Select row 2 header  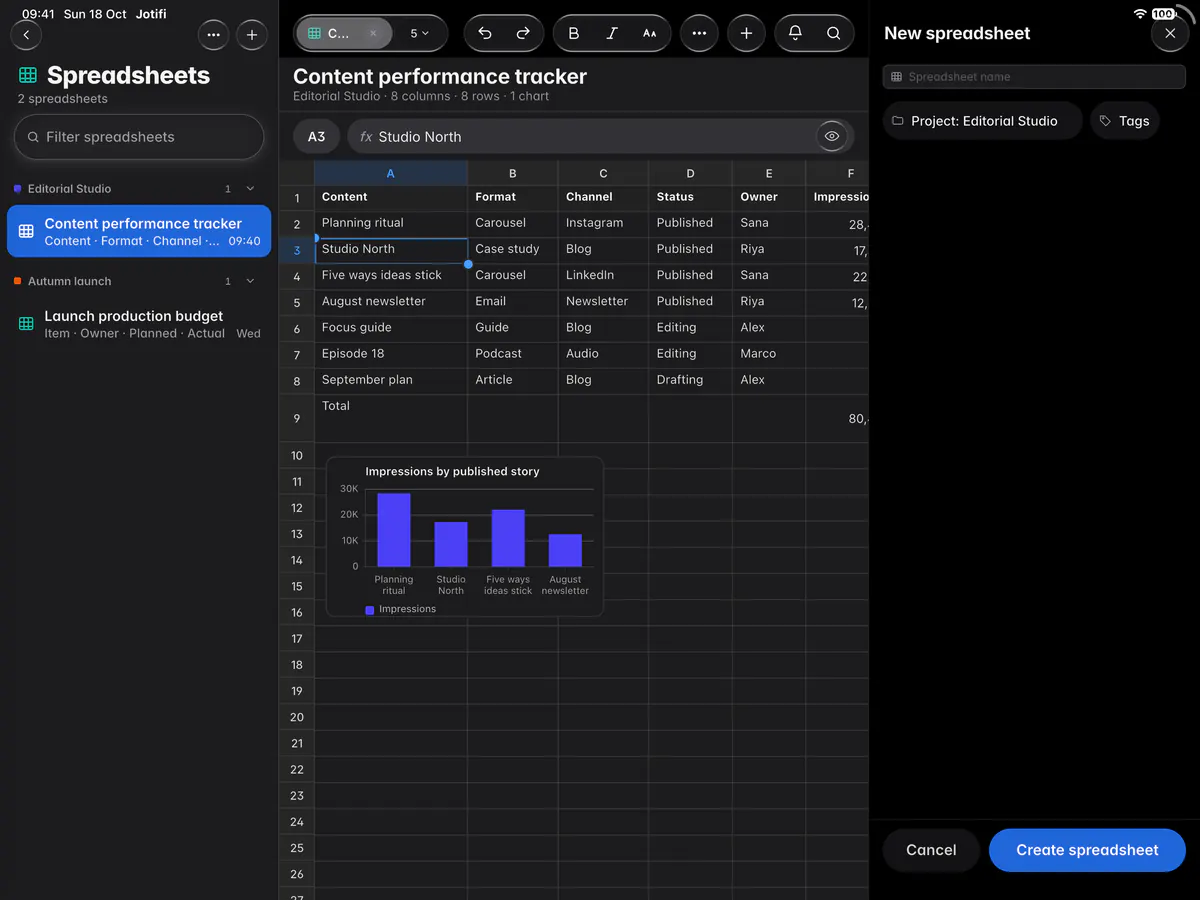[297, 224]
